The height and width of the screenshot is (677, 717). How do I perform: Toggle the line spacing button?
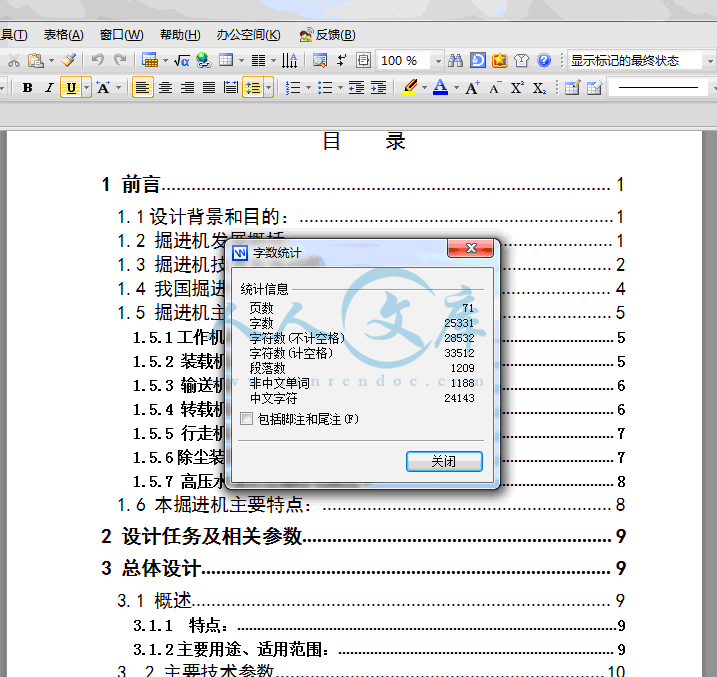(x=253, y=87)
